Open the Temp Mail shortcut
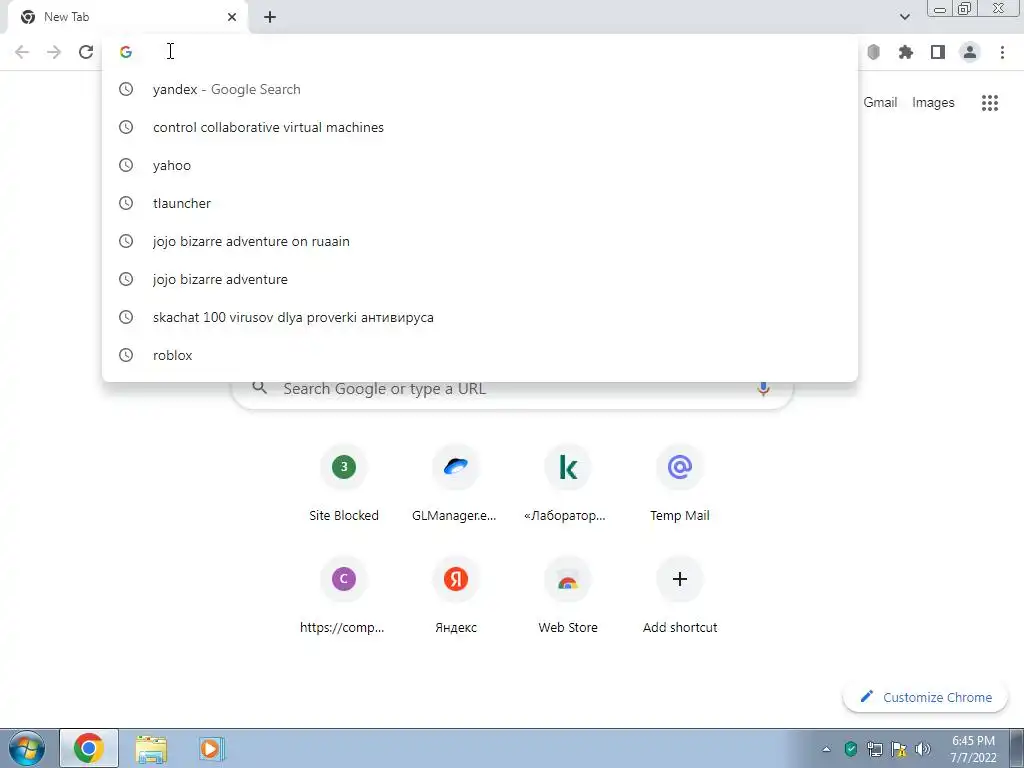 click(x=679, y=485)
